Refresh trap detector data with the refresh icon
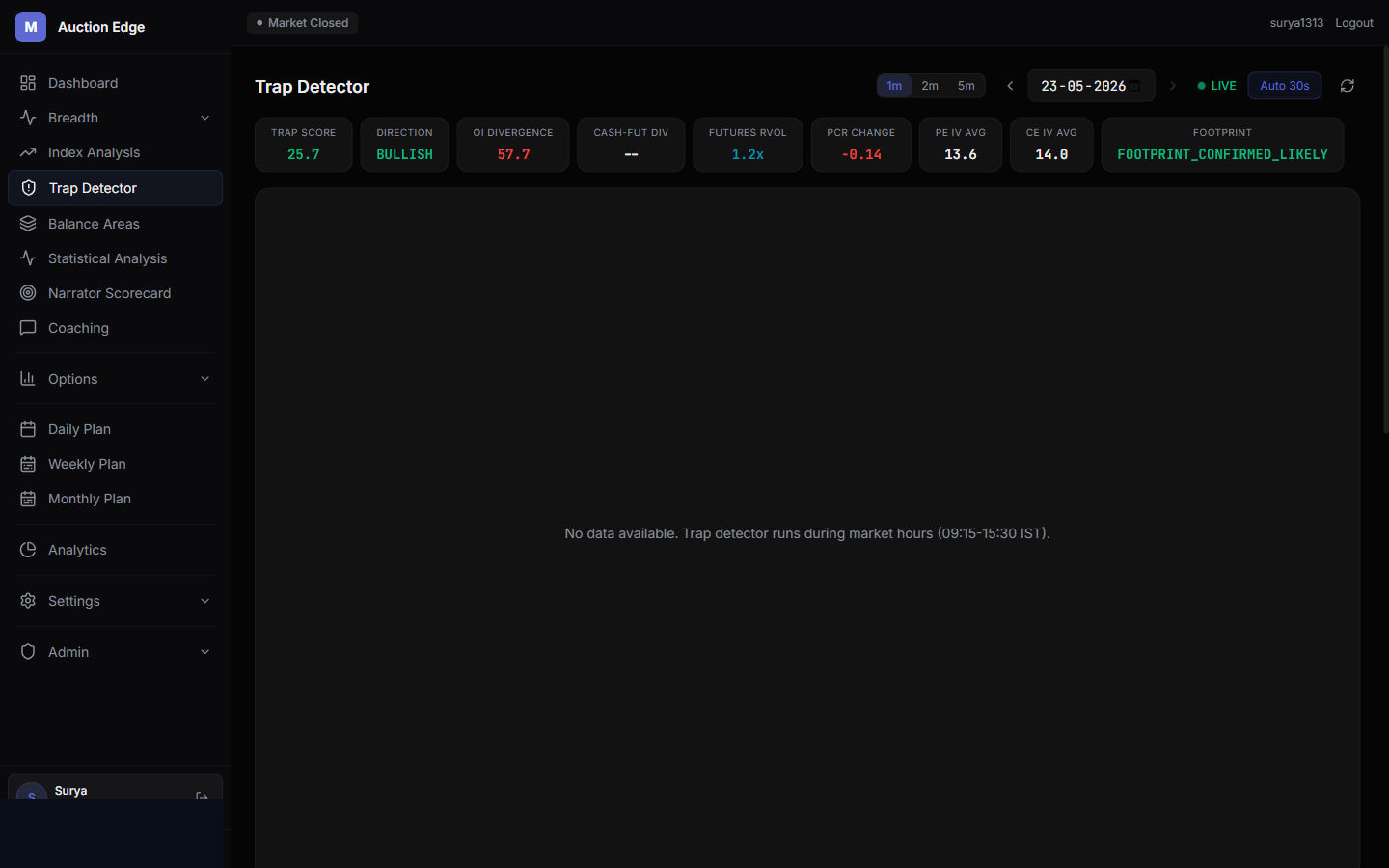Viewport: 1389px width, 868px height. (x=1348, y=86)
